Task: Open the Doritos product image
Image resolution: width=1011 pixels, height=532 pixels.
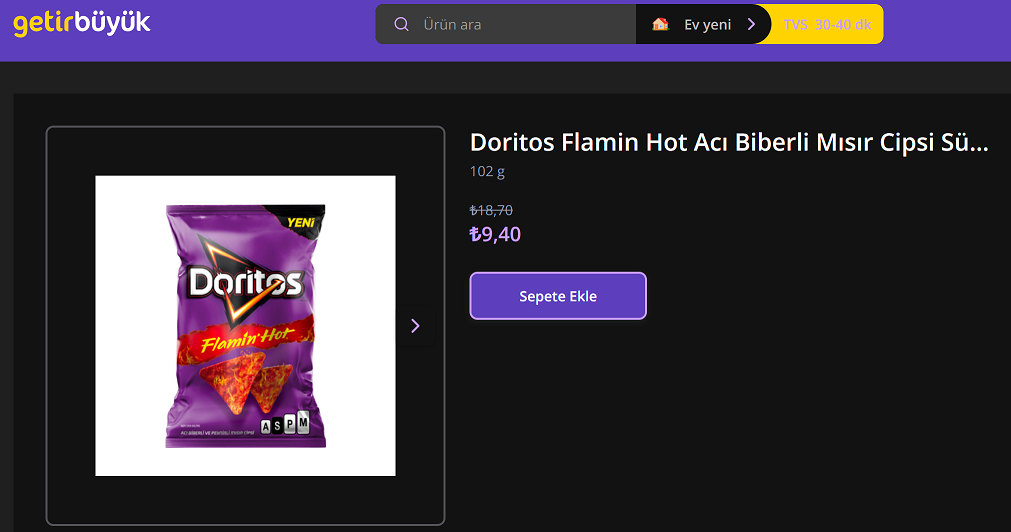Action: [x=246, y=326]
